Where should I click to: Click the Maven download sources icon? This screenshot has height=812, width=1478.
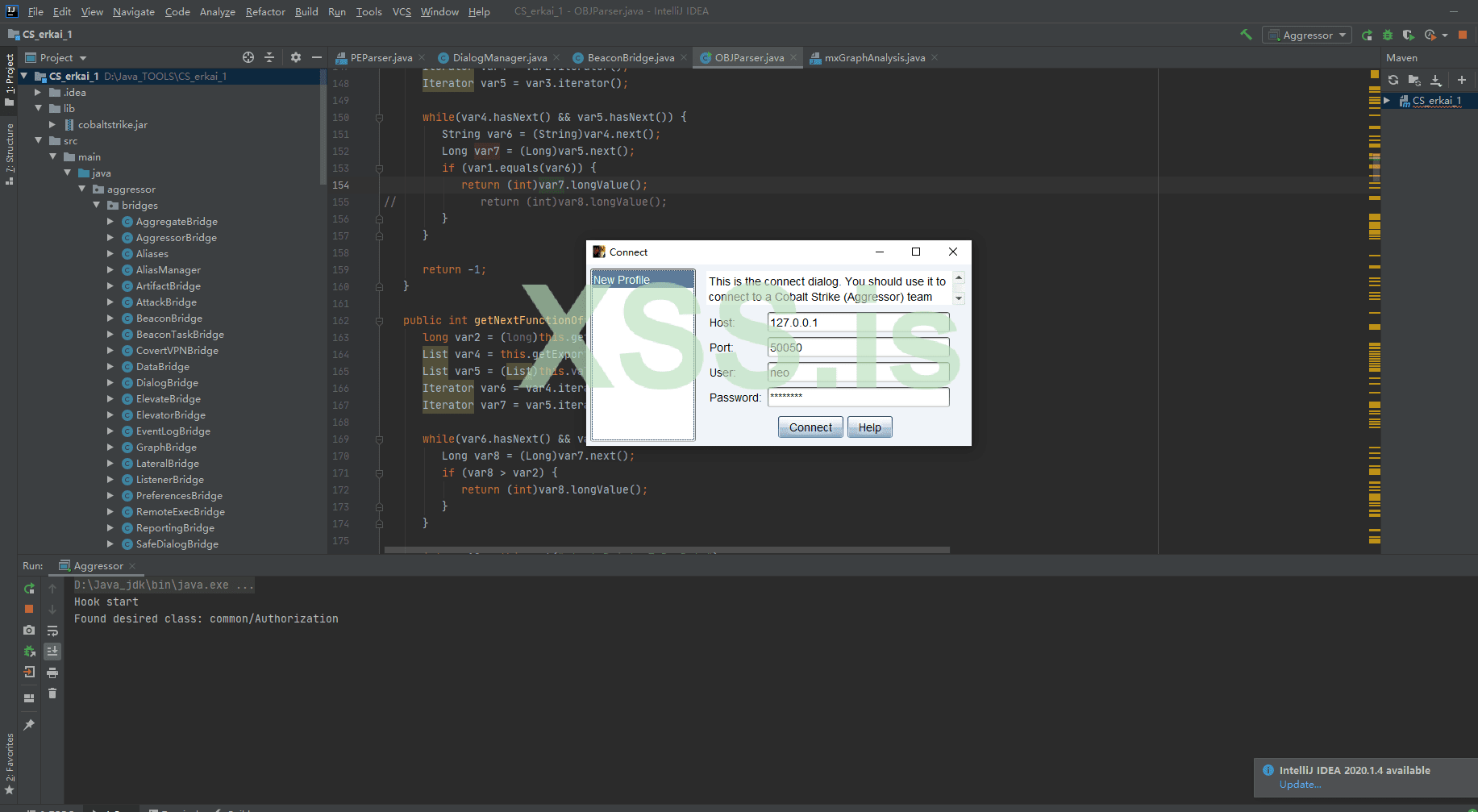pyautogui.click(x=1436, y=80)
